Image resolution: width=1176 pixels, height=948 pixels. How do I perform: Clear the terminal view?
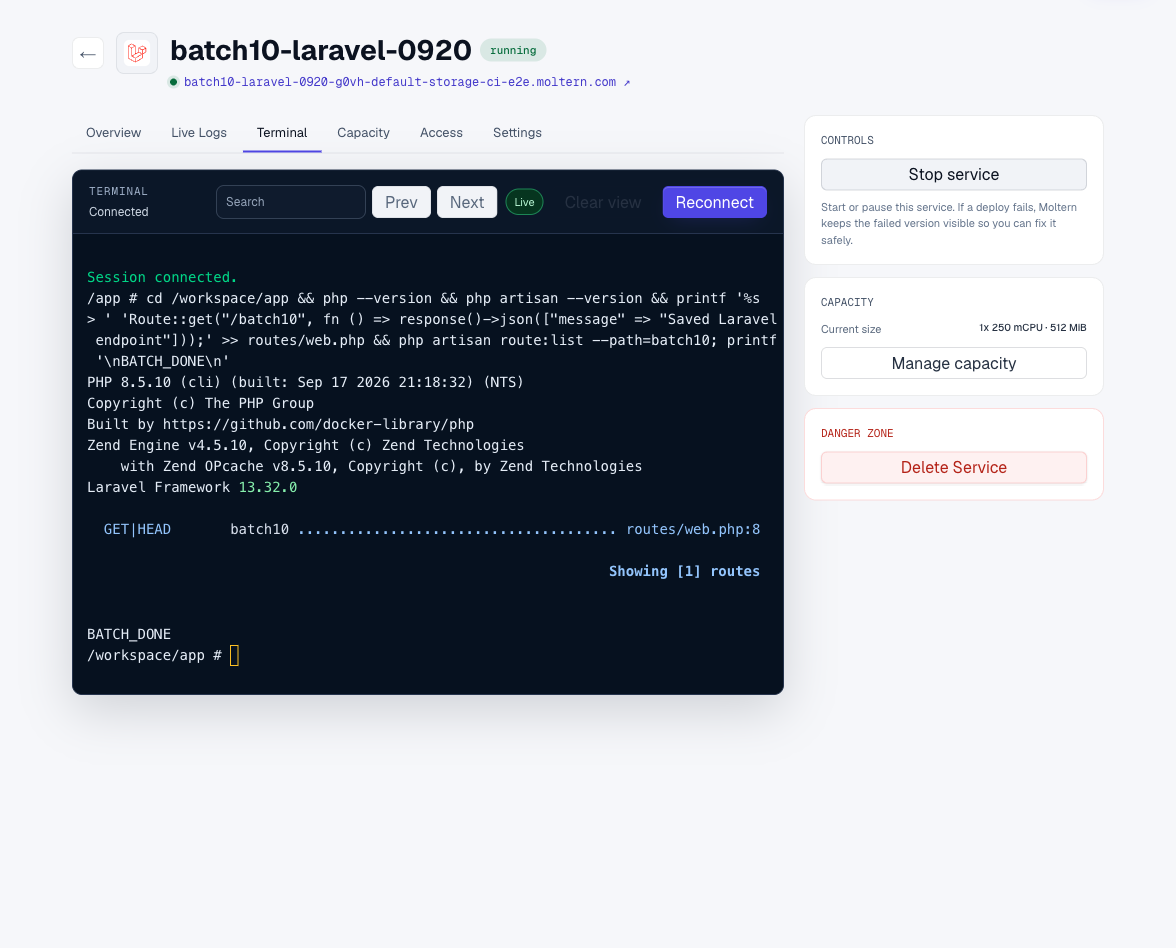tap(603, 202)
